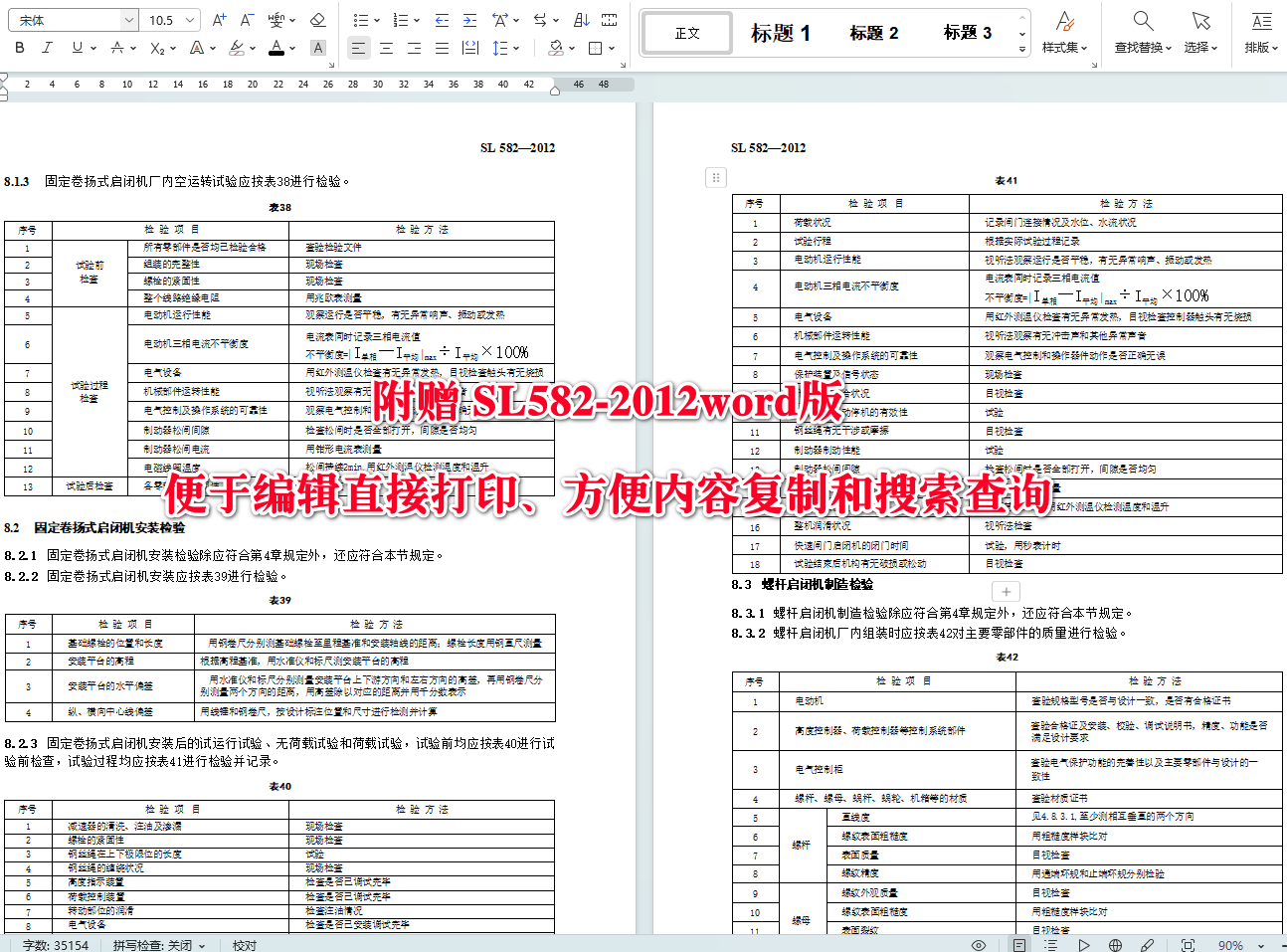This screenshot has width=1287, height=952.
Task: Open the 宋体 font family dropdown
Action: pos(70,20)
